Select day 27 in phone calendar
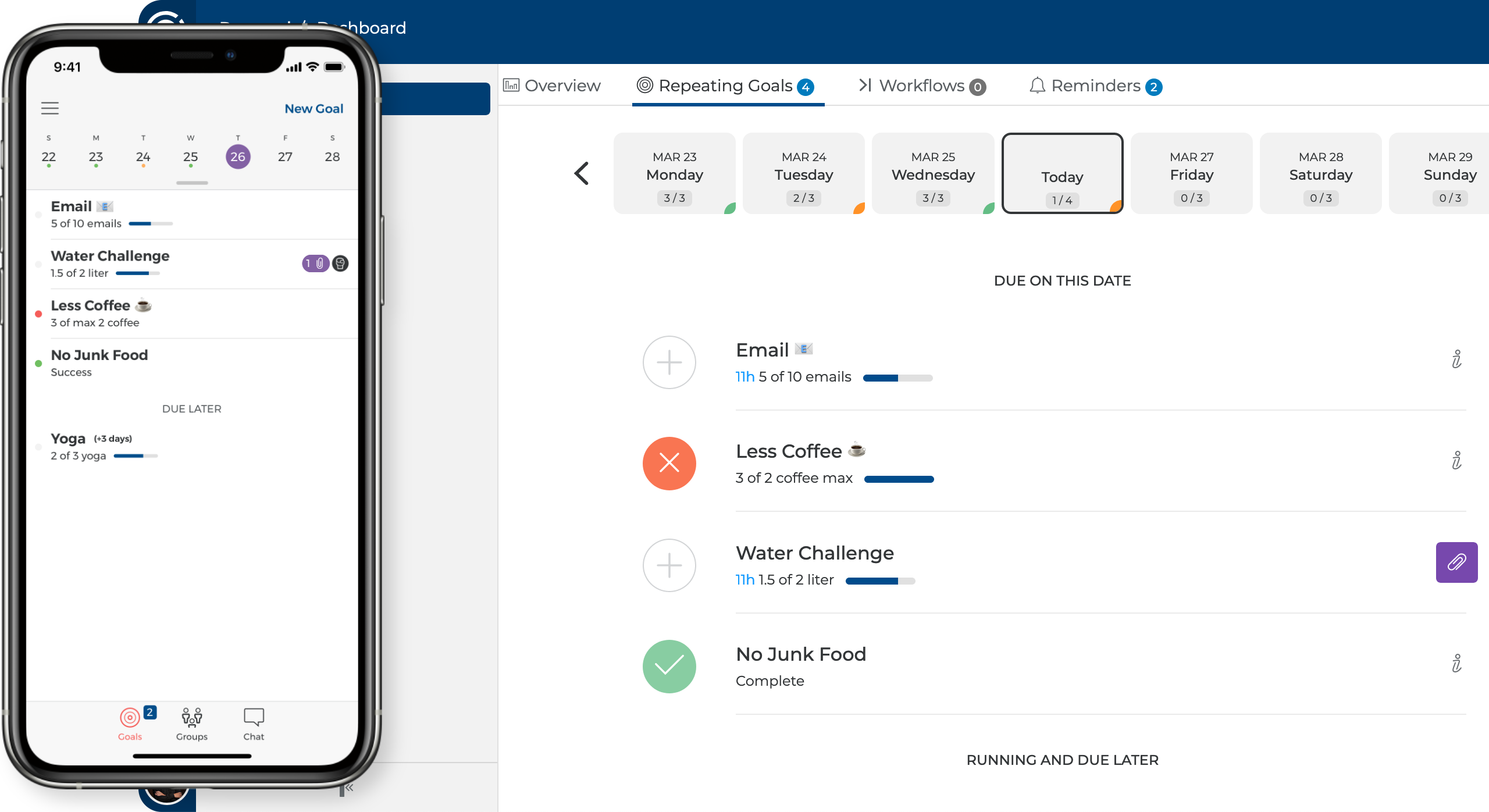Image resolution: width=1489 pixels, height=812 pixels. (x=285, y=156)
